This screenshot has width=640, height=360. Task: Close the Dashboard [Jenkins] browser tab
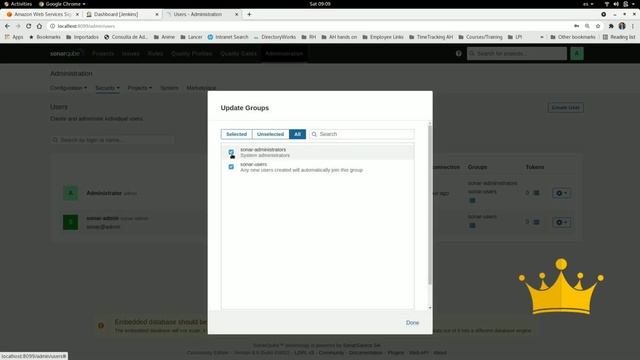point(157,14)
